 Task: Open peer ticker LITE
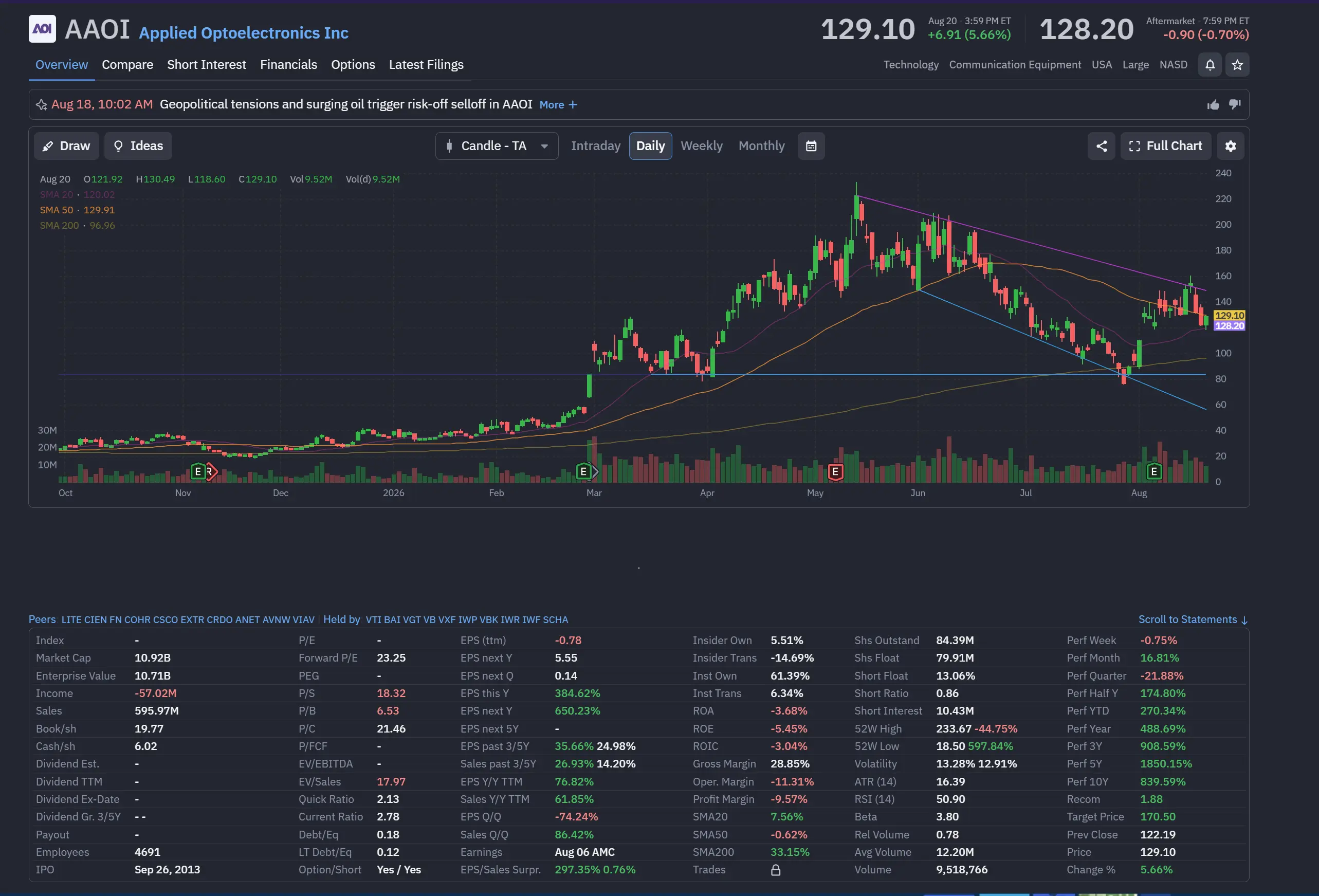tap(71, 619)
